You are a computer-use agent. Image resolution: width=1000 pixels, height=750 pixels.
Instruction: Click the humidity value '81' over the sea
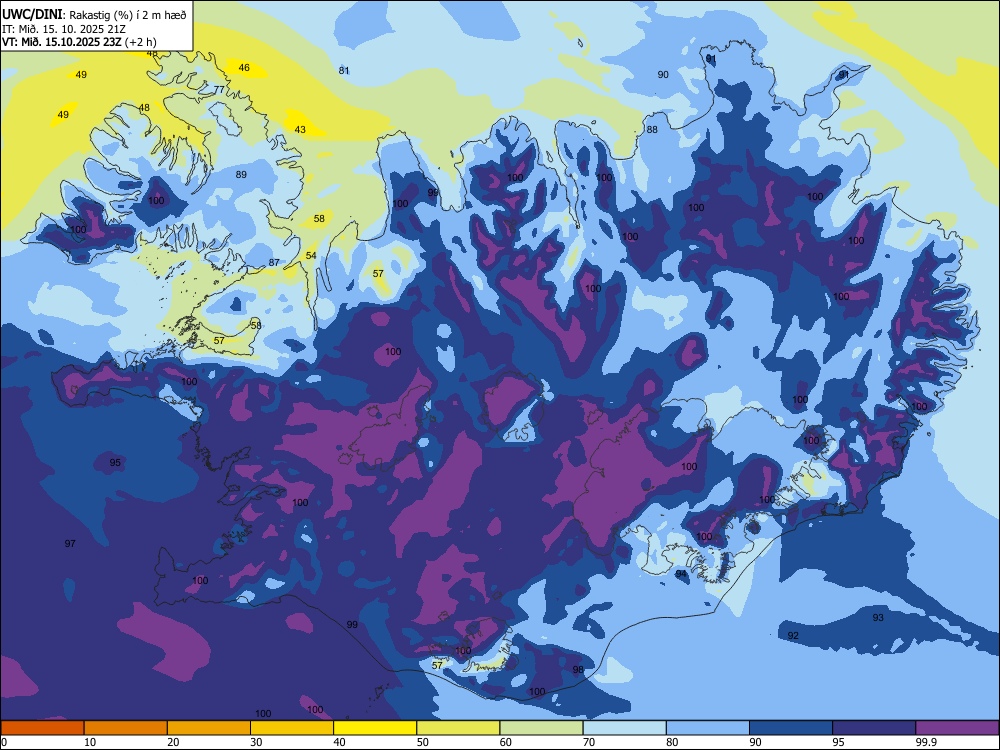(x=344, y=71)
